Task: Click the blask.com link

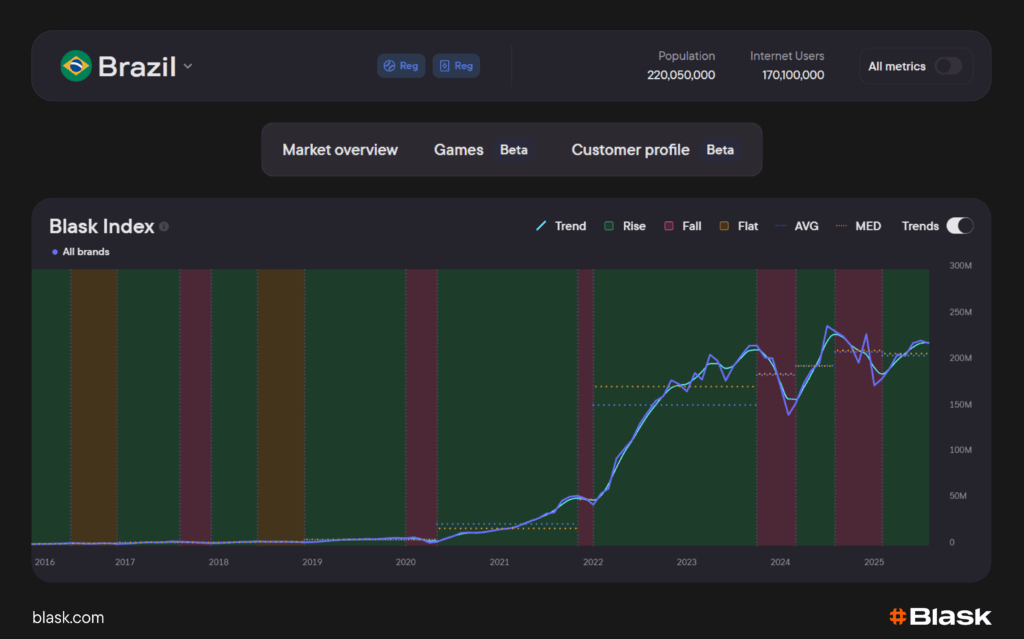Action: coord(68,617)
